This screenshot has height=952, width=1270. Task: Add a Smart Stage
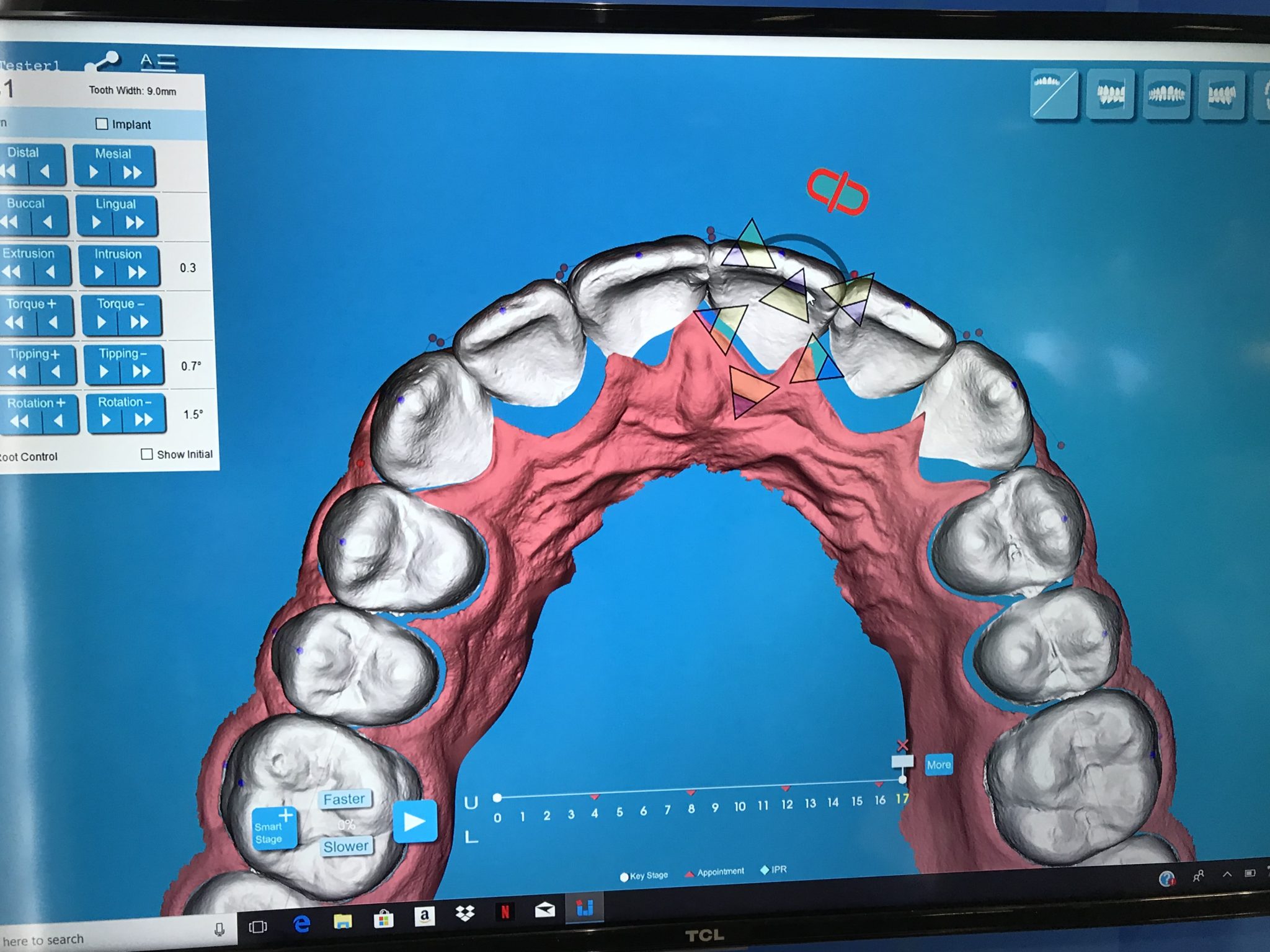274,829
